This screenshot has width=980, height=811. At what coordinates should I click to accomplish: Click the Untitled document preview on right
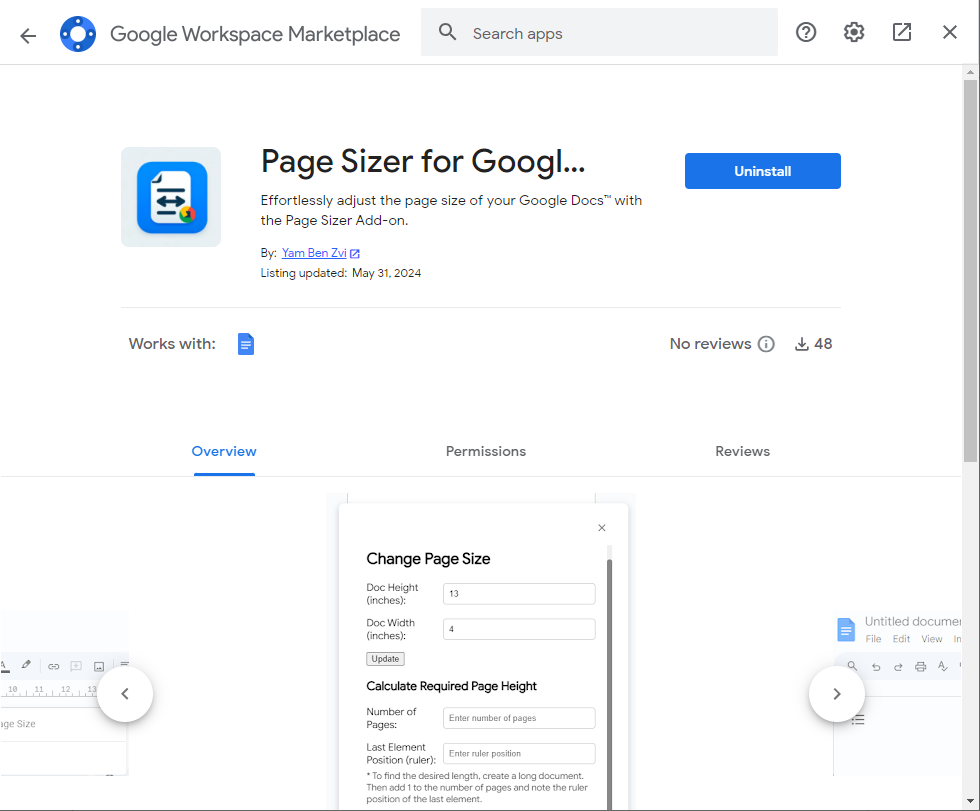(898, 694)
